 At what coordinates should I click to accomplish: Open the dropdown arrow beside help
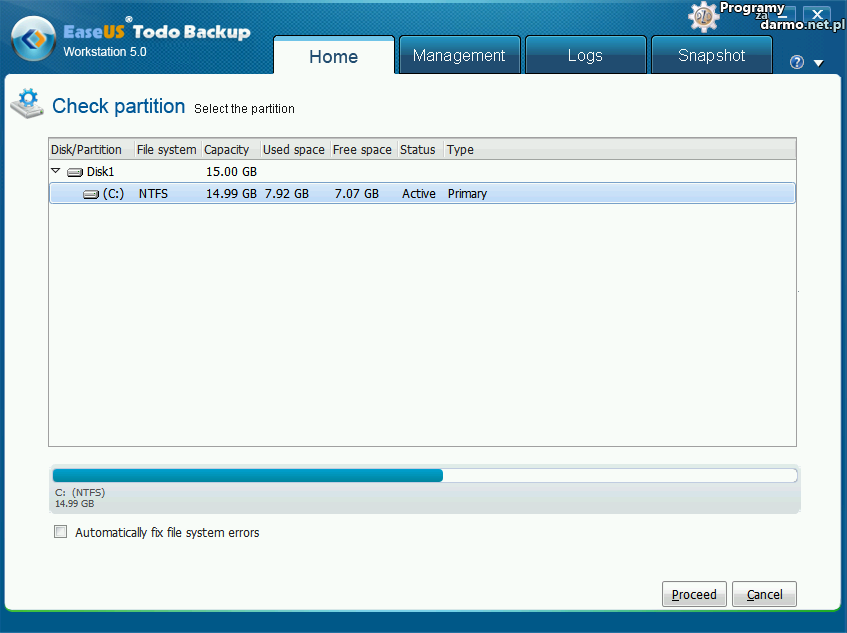pyautogui.click(x=818, y=63)
